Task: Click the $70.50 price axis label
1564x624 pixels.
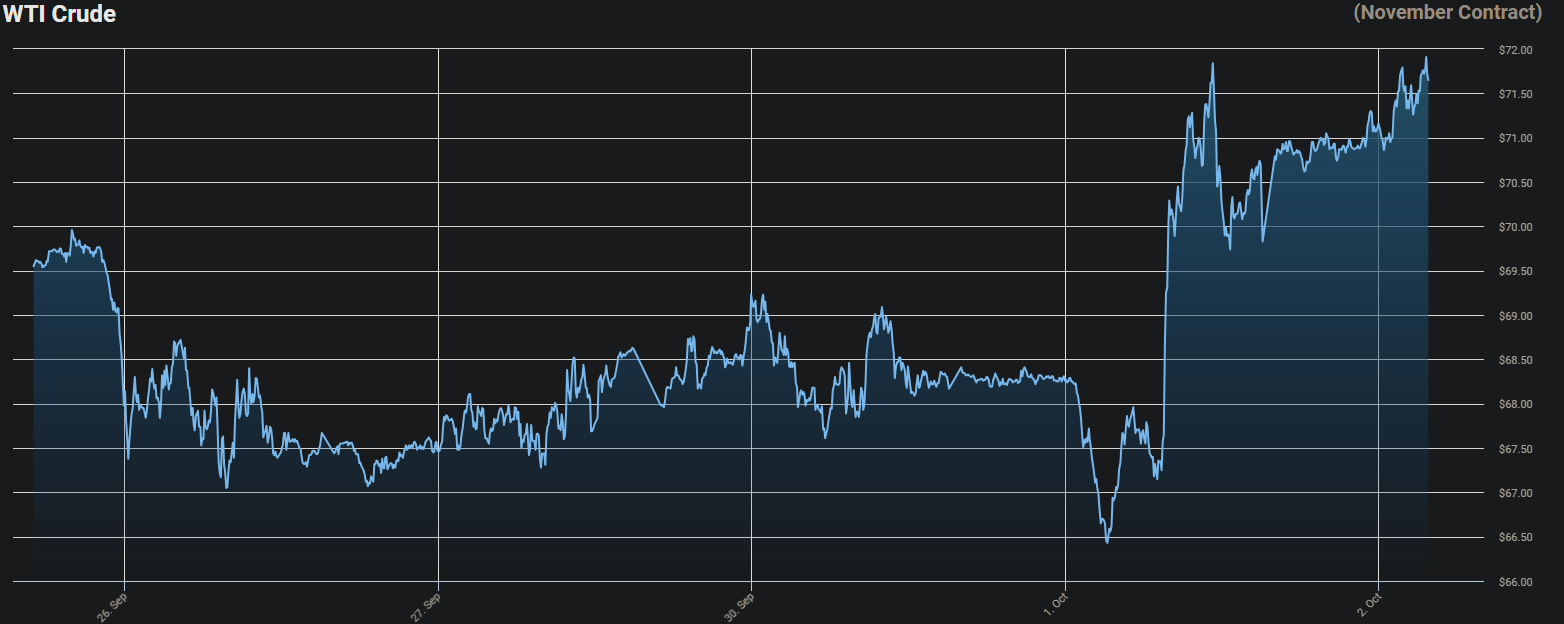Action: click(1516, 183)
